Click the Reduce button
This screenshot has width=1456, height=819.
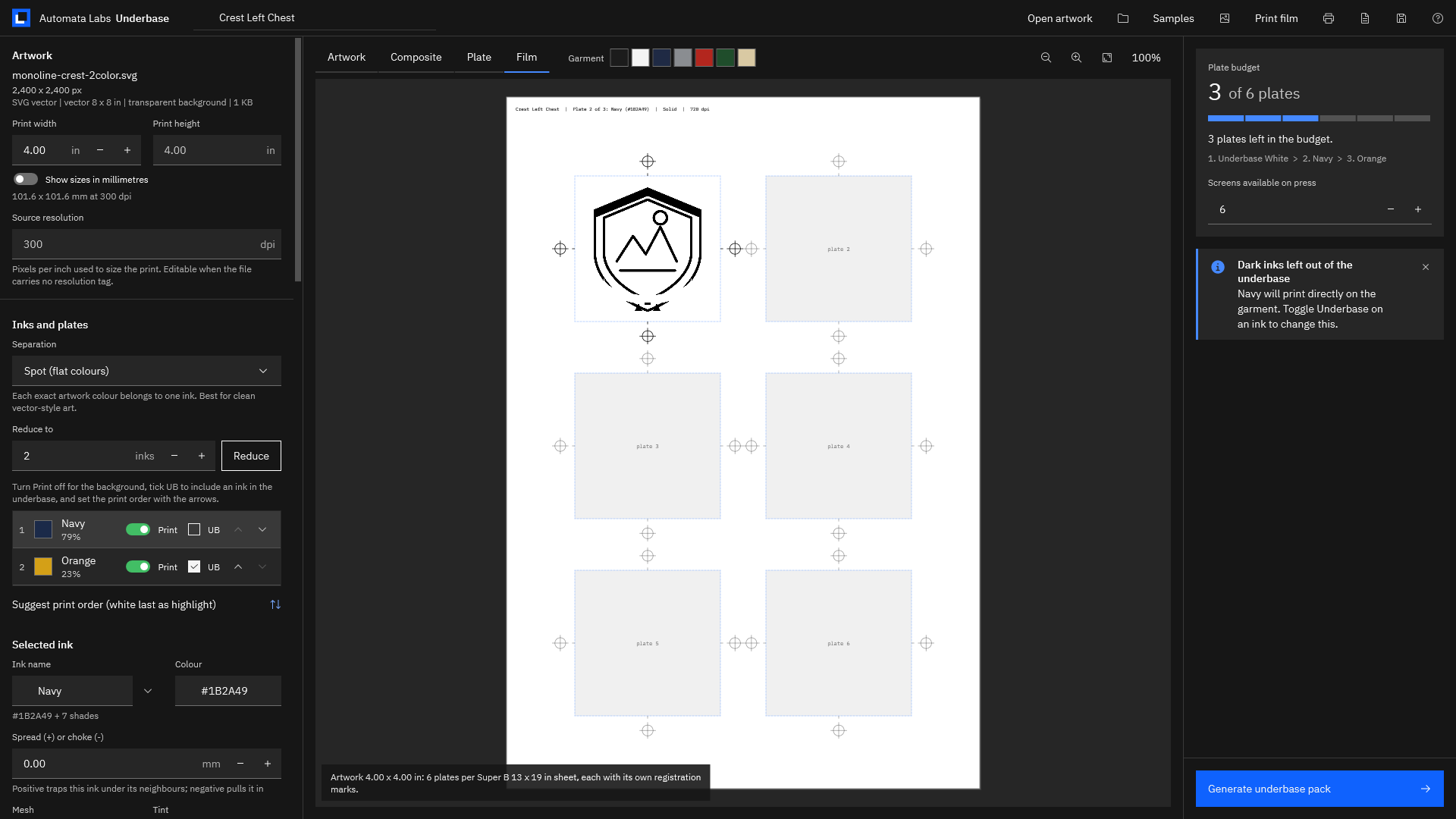pos(251,456)
